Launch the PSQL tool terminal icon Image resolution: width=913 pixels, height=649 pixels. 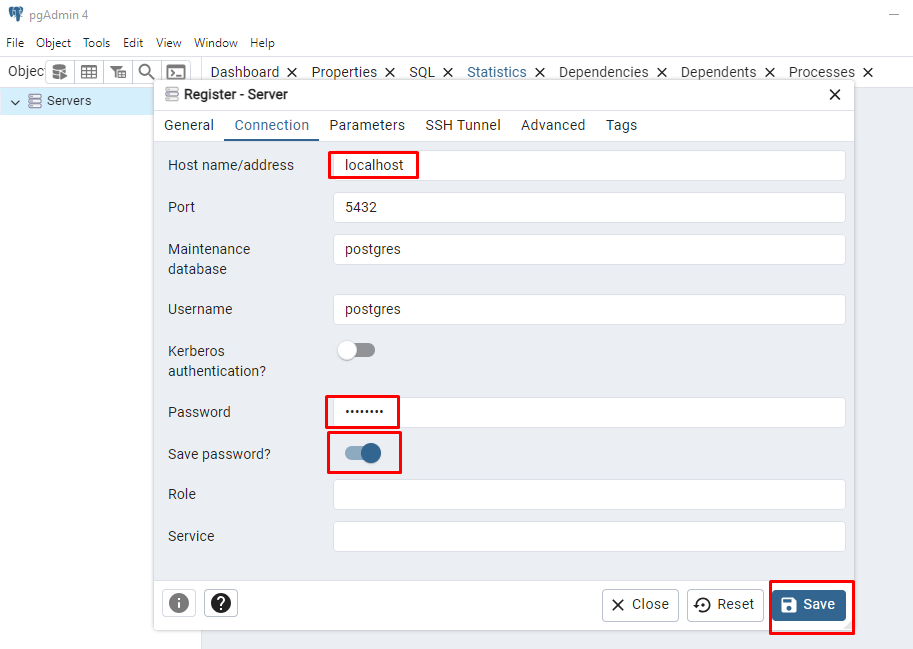coord(176,72)
